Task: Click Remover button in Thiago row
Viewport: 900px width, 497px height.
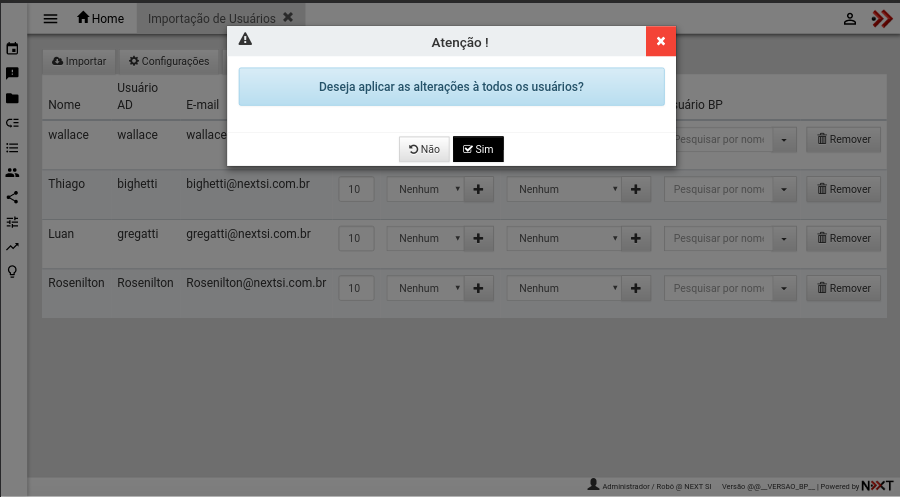Action: tap(843, 189)
